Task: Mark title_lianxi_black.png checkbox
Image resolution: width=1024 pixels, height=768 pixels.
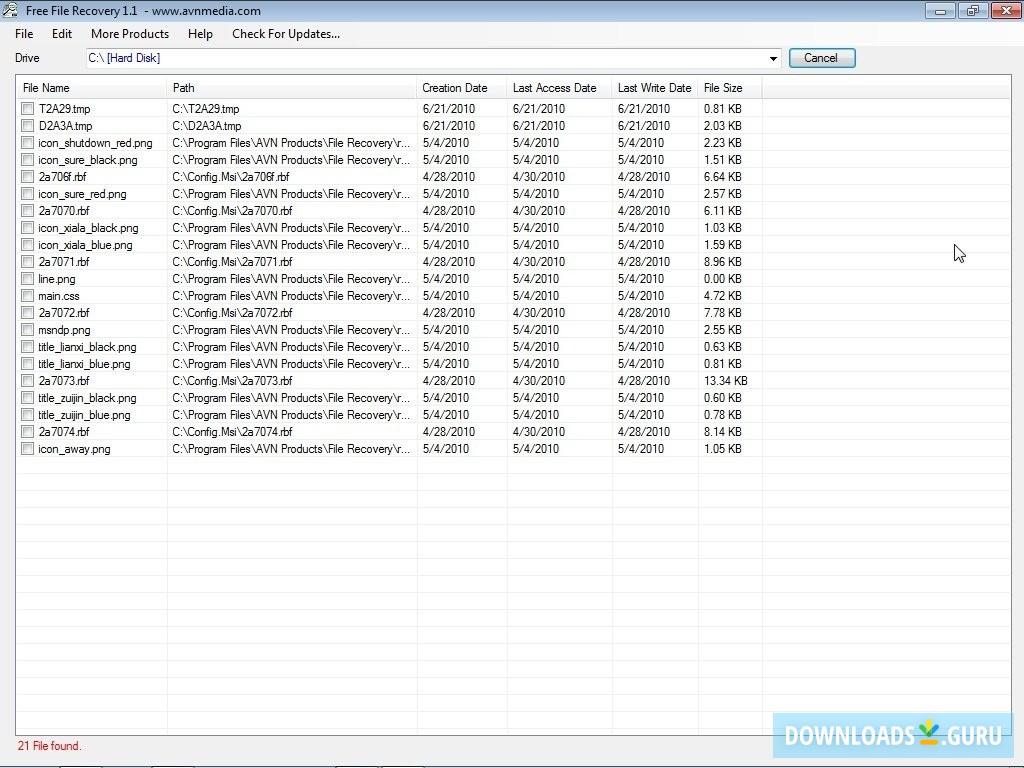Action: (x=27, y=346)
